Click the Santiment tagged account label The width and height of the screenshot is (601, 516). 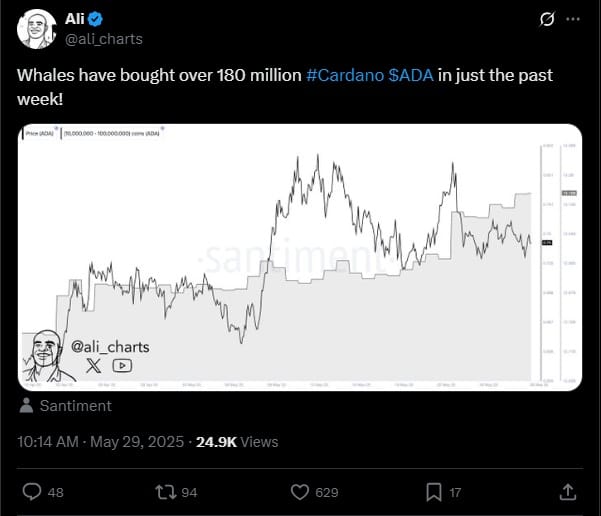(76, 406)
